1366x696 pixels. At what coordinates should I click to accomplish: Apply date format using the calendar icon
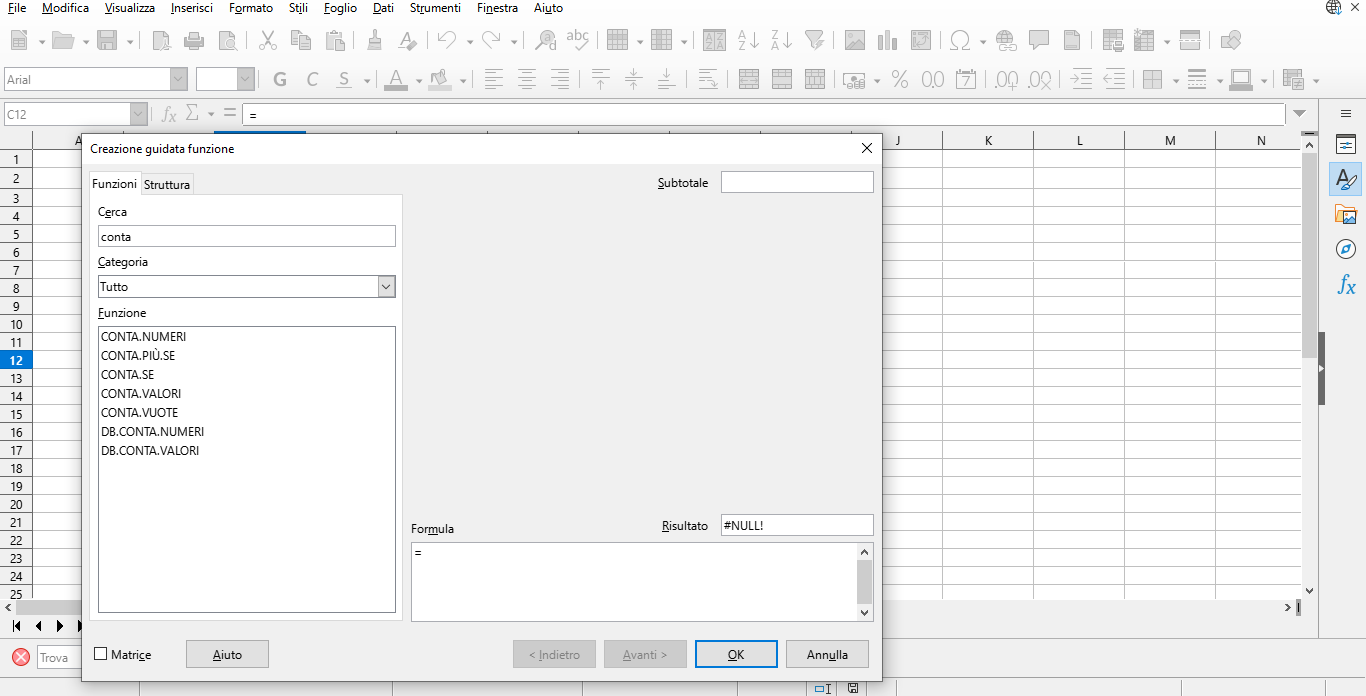point(966,79)
